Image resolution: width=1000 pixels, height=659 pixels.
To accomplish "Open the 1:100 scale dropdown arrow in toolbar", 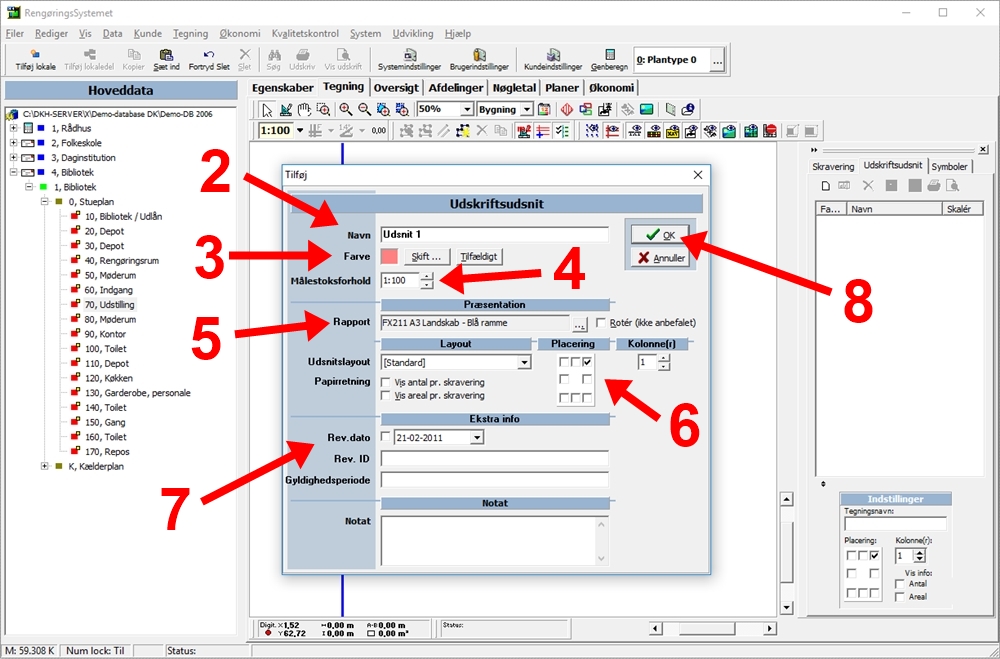I will tap(299, 131).
